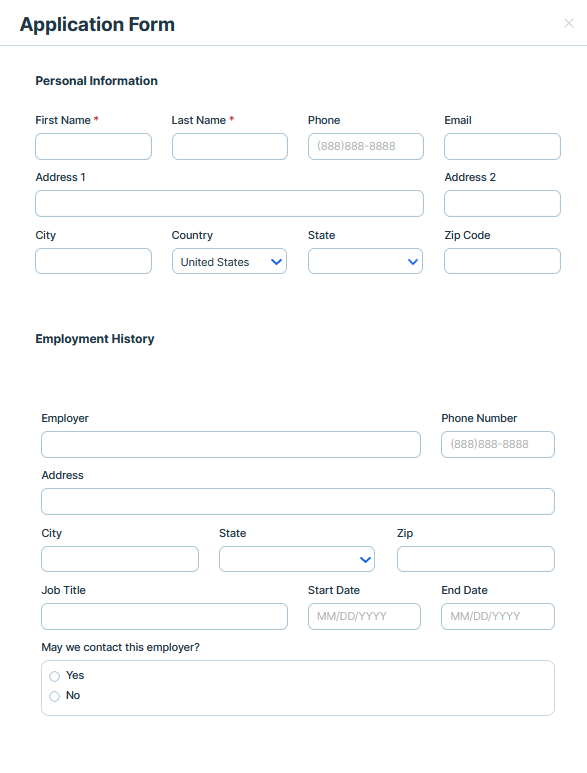The height and width of the screenshot is (773, 587).
Task: Click the Address 1 field
Action: click(x=229, y=204)
